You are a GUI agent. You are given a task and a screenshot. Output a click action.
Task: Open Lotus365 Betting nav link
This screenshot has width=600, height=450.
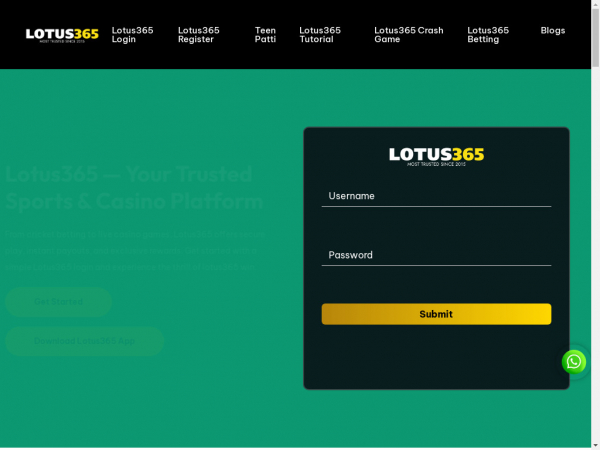tap(488, 35)
